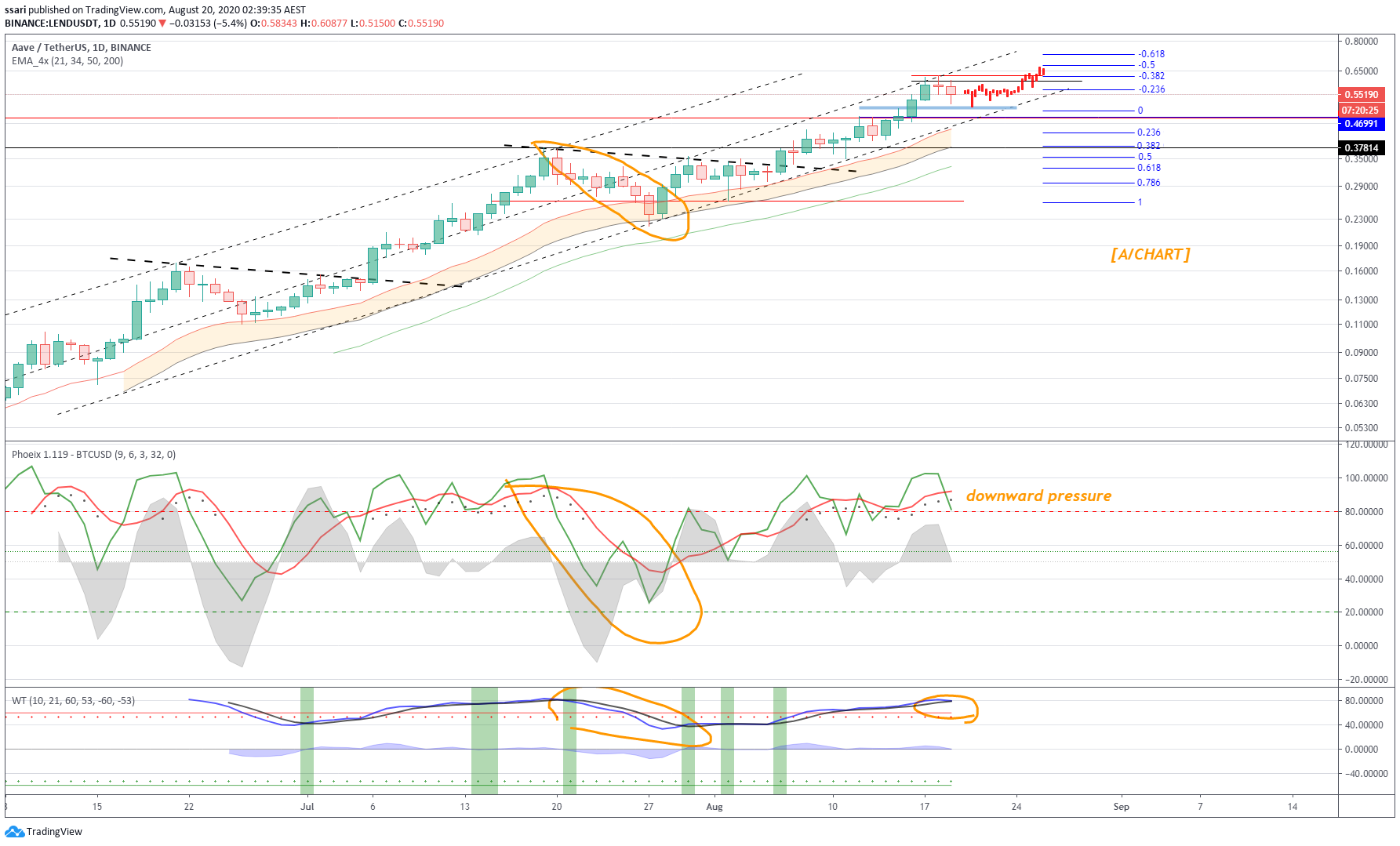Select the Fibonacci level label 1
This screenshot has width=1400, height=846.
[x=1140, y=202]
